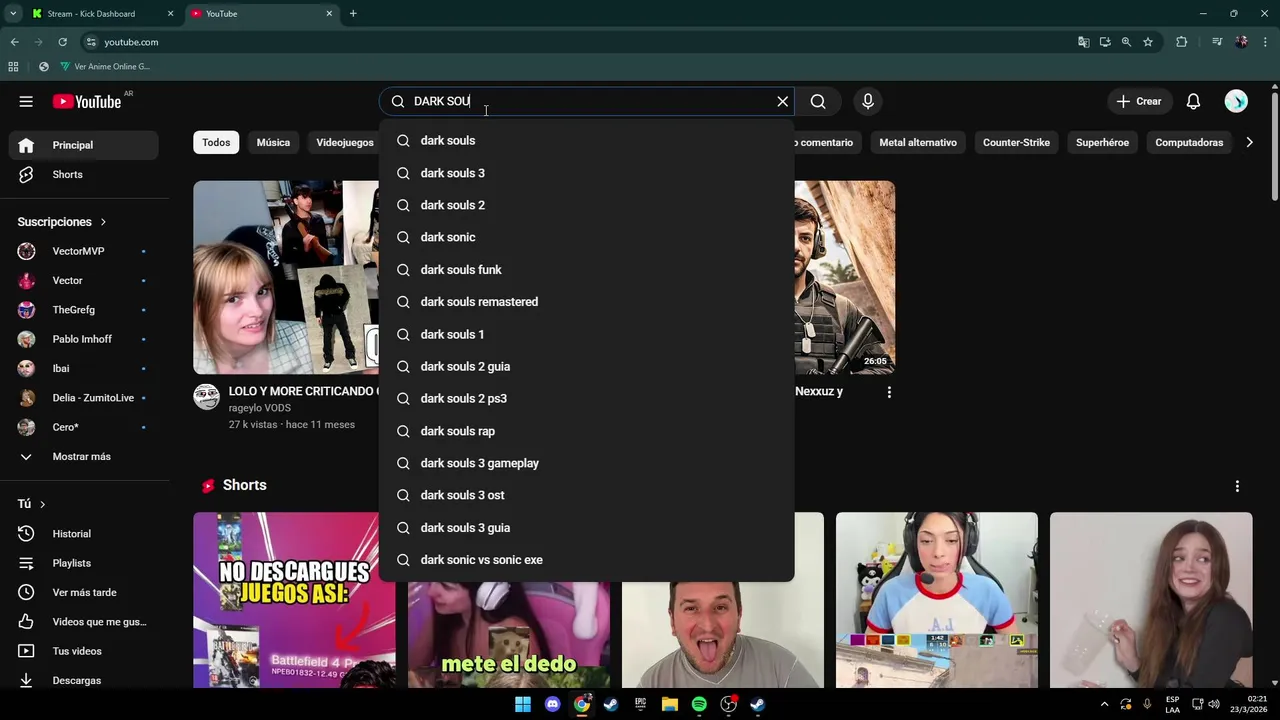Image resolution: width=1280 pixels, height=720 pixels.
Task: Reload the YouTube page
Action: click(x=62, y=42)
